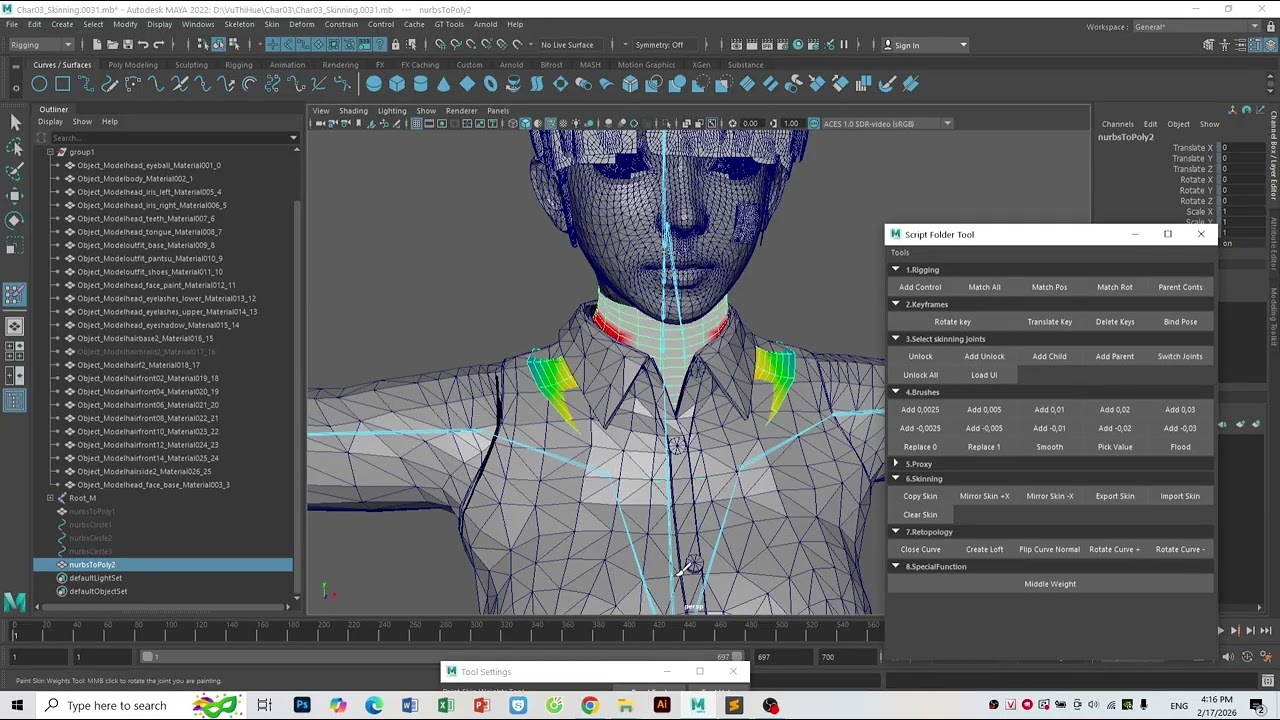1280x720 pixels.
Task: Collapse the 1.Rigging section
Action: click(896, 270)
